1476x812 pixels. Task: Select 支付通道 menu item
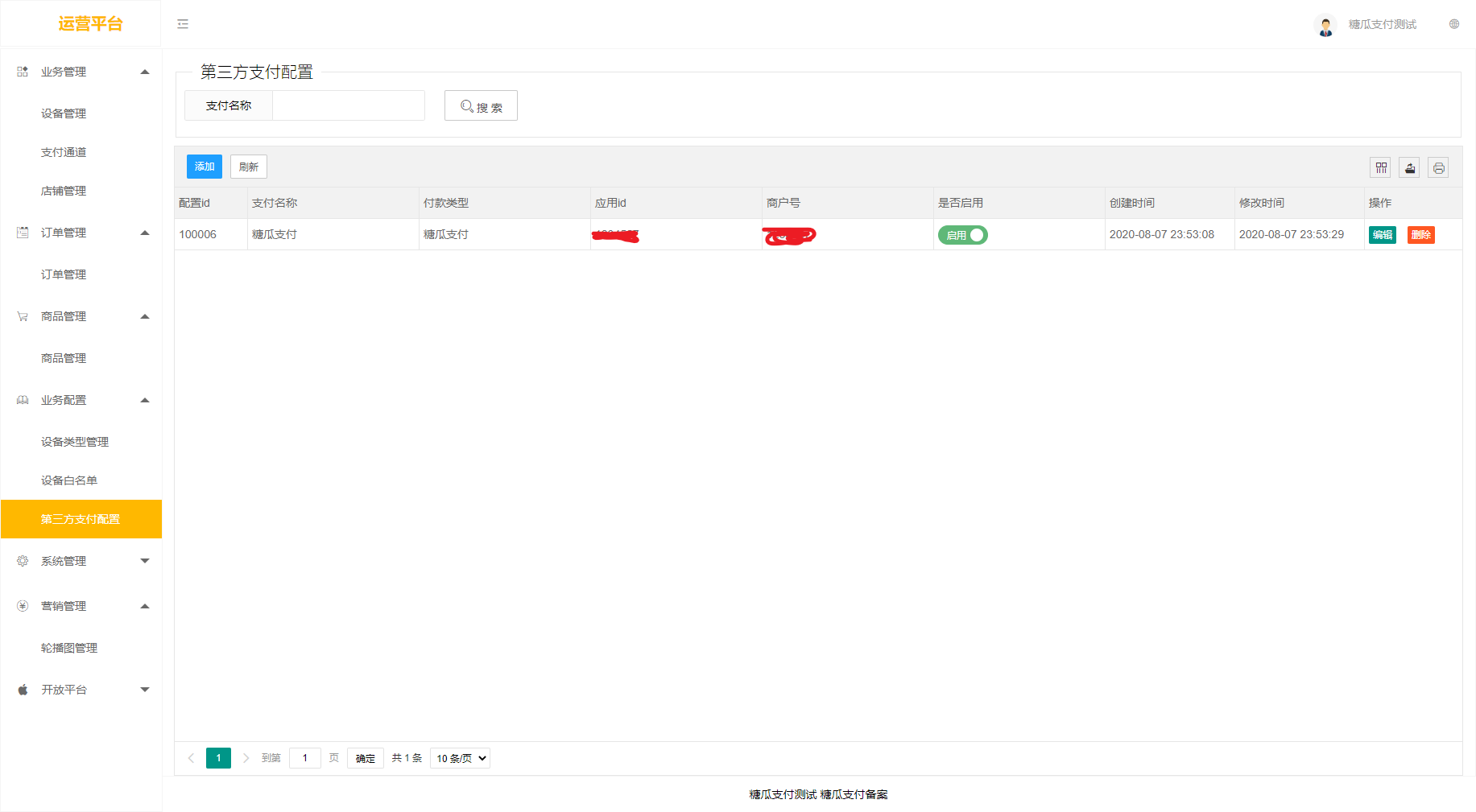point(64,152)
